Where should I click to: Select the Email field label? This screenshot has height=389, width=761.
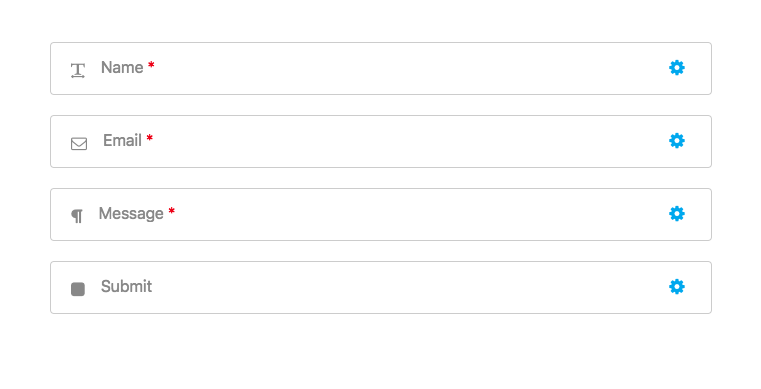coord(122,141)
